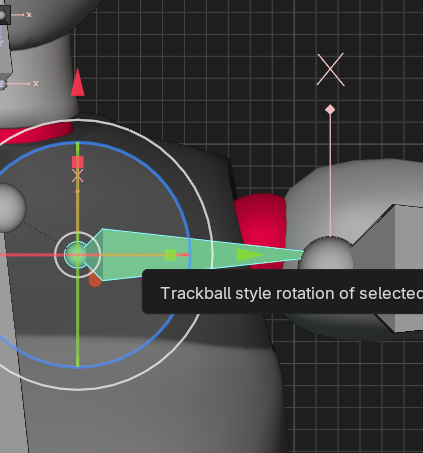The height and width of the screenshot is (453, 423).
Task: Click the green triangle arrow on the bone
Action: [x=250, y=255]
